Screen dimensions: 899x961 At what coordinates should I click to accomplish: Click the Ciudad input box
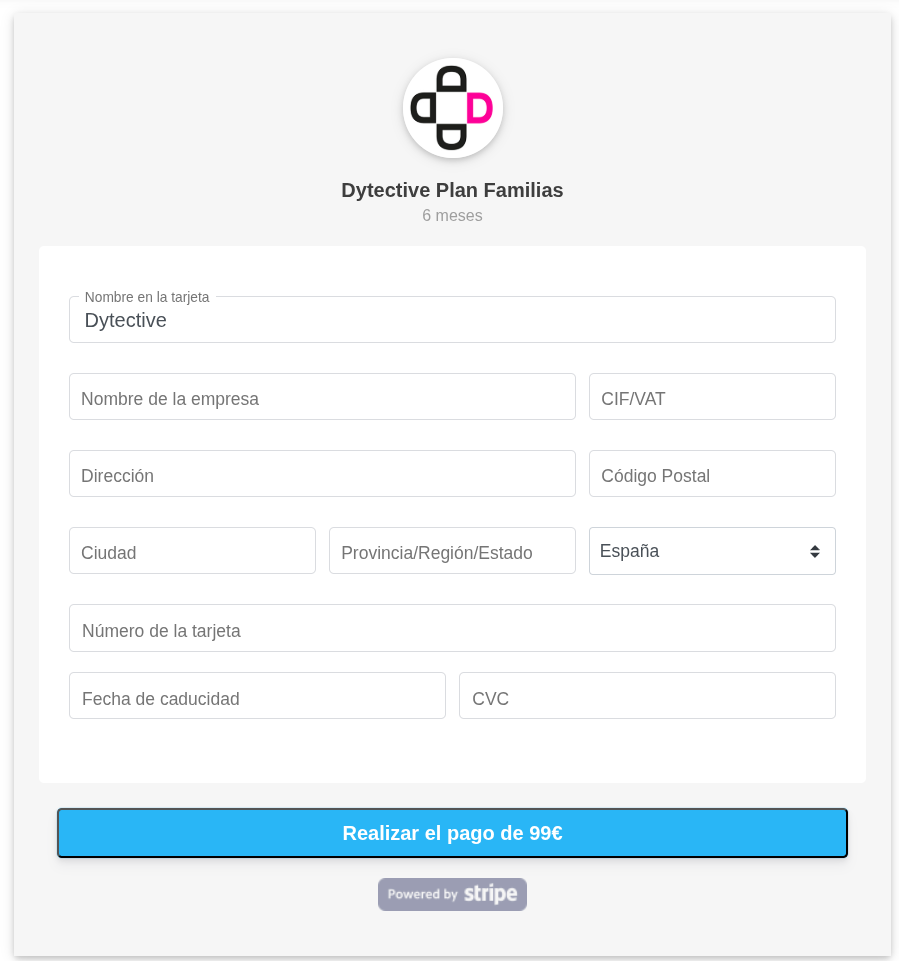[x=192, y=552]
